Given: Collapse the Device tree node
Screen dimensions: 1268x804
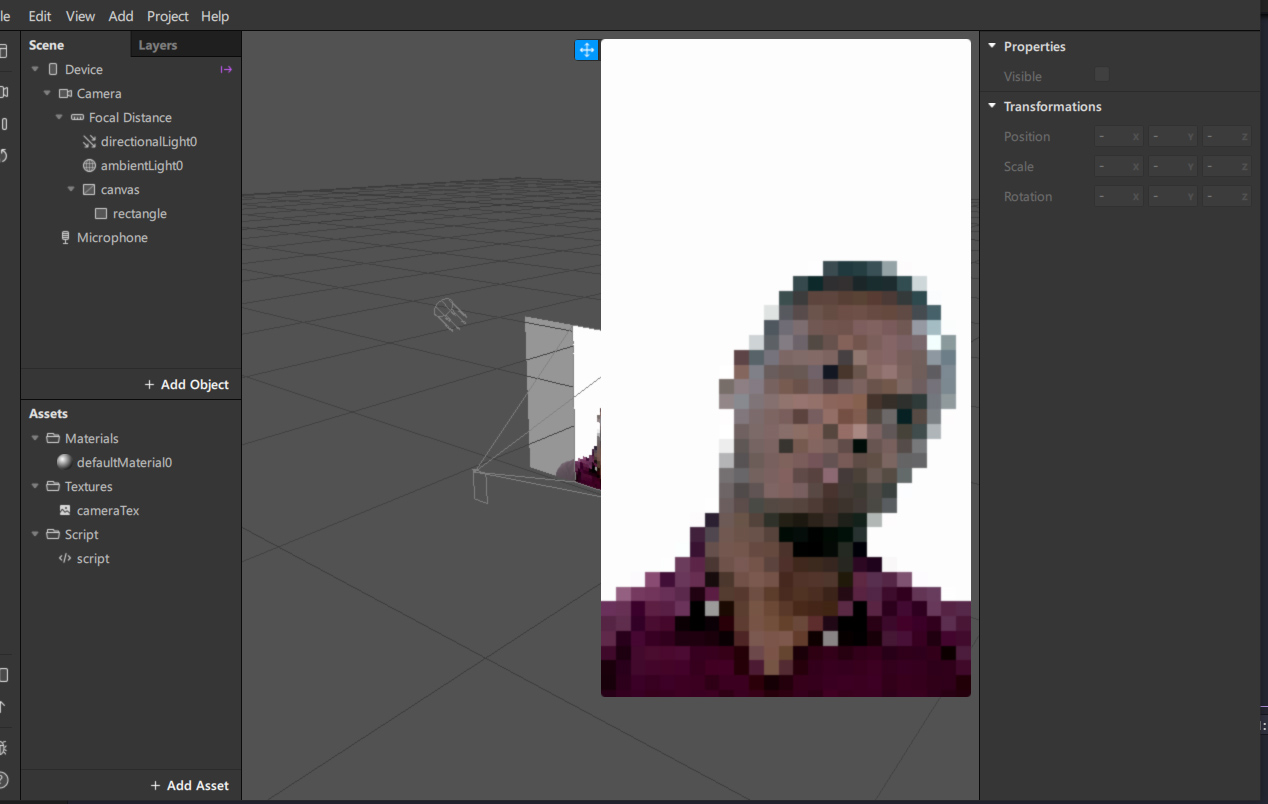Looking at the screenshot, I should 35,70.
